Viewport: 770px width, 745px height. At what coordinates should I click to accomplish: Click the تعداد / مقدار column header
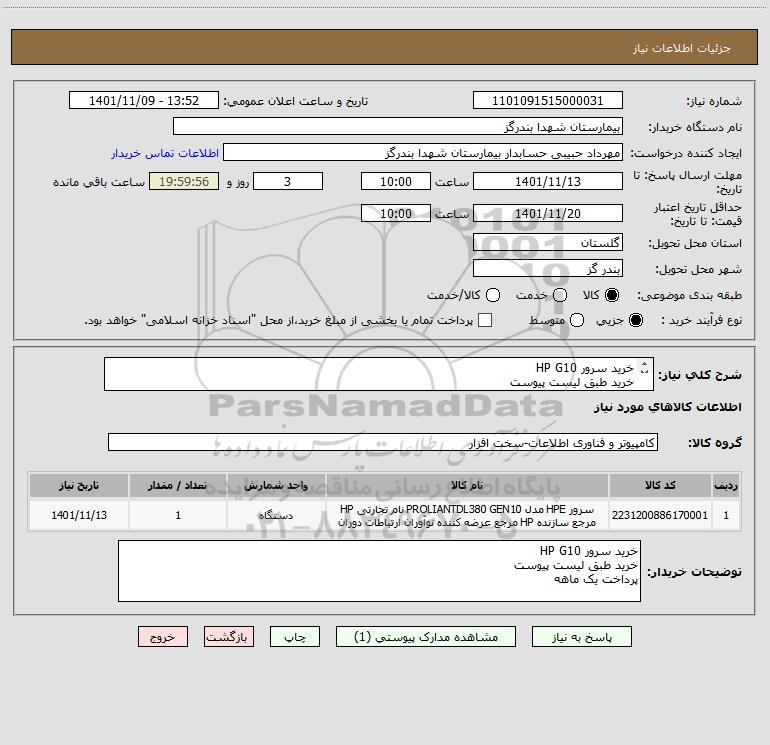(178, 485)
